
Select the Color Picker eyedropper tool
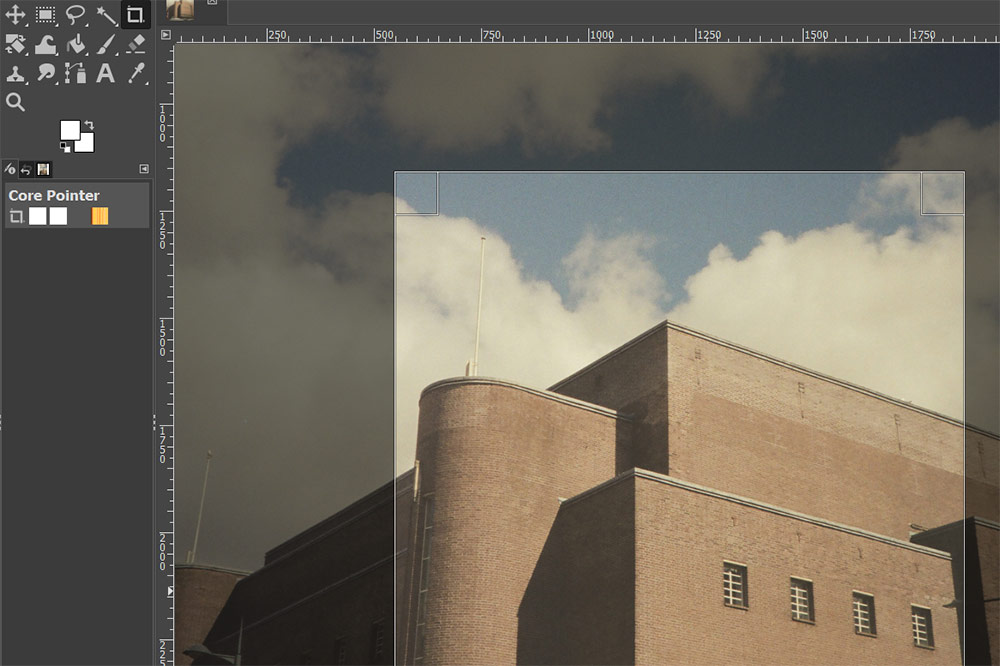click(136, 73)
